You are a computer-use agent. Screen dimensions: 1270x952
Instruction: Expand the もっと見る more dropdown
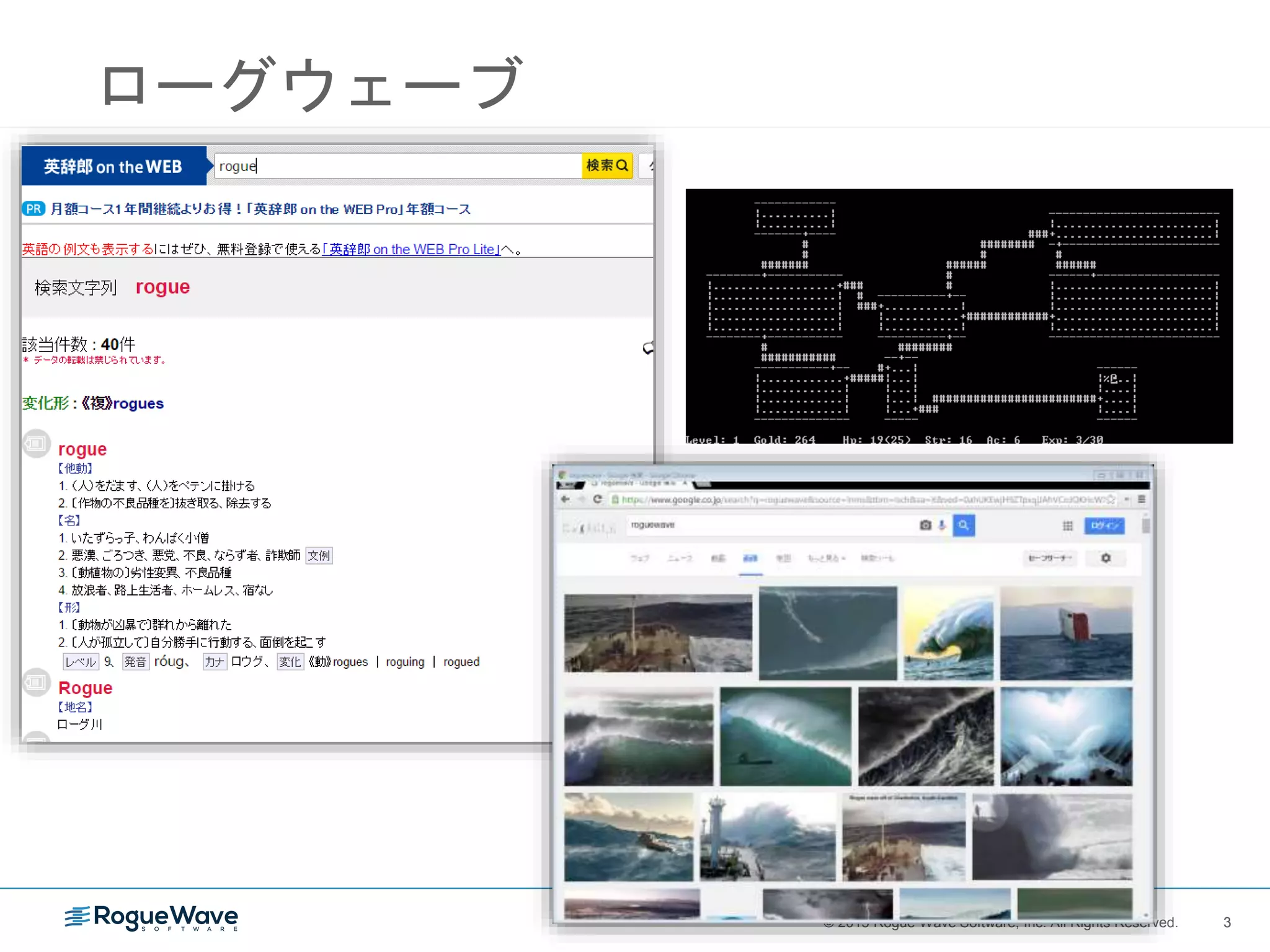pyautogui.click(x=827, y=558)
